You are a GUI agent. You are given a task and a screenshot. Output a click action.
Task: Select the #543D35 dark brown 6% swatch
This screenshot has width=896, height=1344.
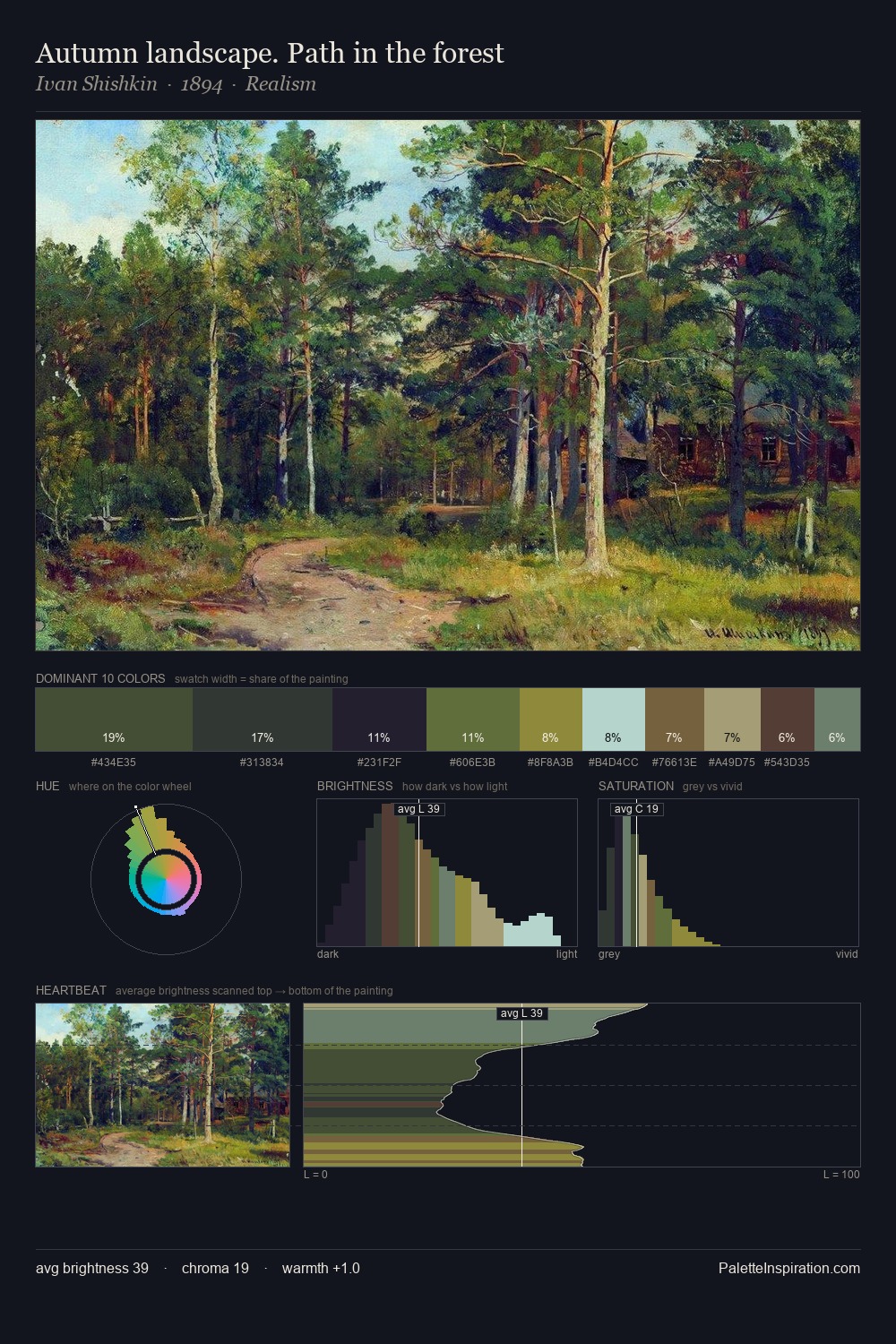[788, 719]
